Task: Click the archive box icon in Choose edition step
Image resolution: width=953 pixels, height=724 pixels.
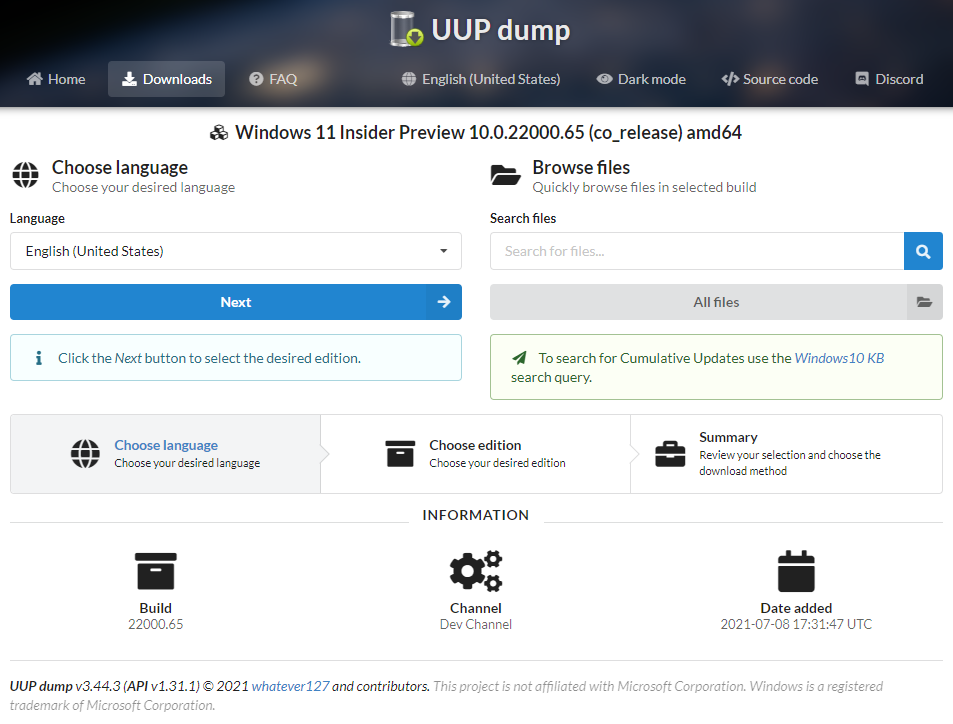Action: tap(400, 454)
